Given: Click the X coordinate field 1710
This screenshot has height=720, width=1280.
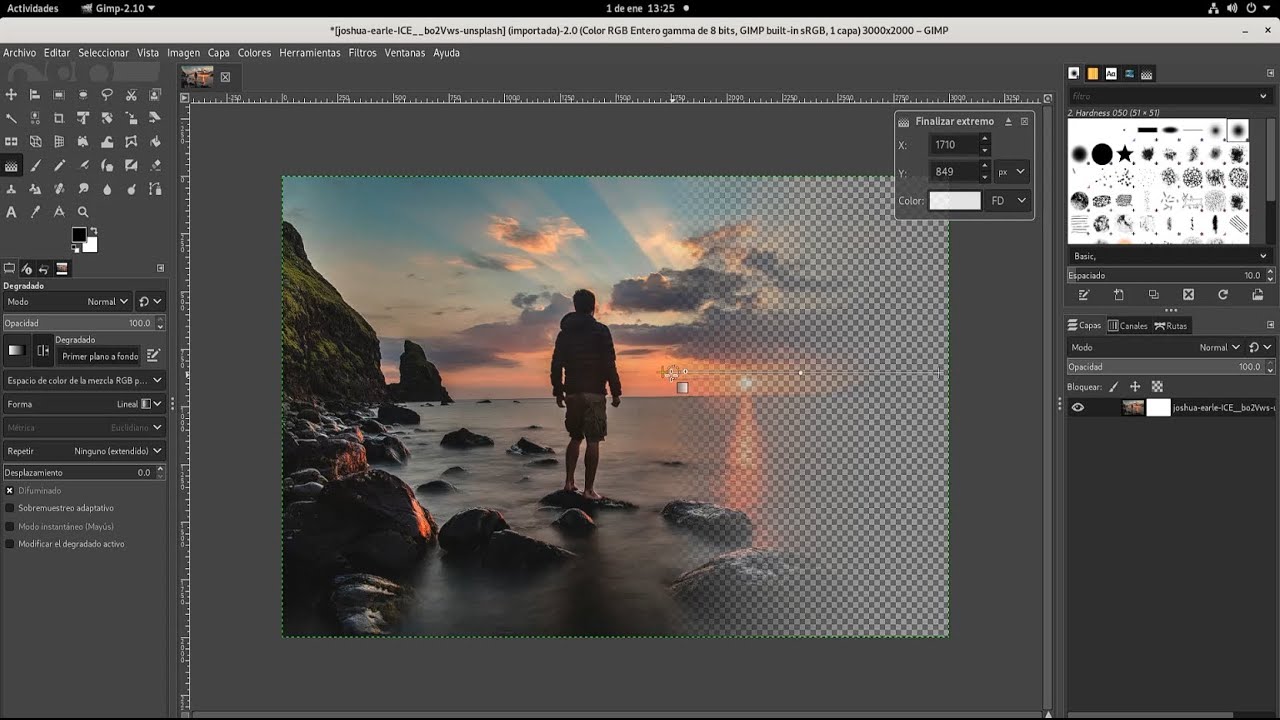Looking at the screenshot, I should point(954,145).
